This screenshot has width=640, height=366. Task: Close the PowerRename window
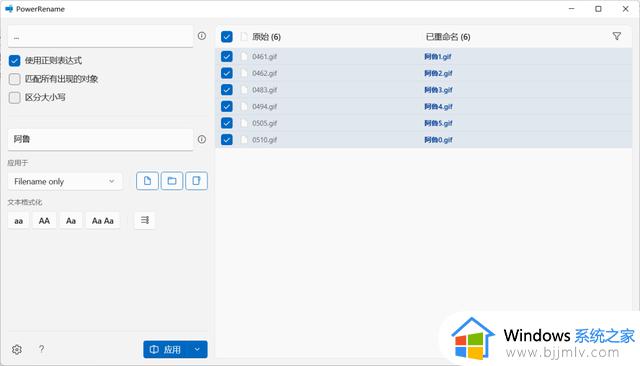(625, 9)
